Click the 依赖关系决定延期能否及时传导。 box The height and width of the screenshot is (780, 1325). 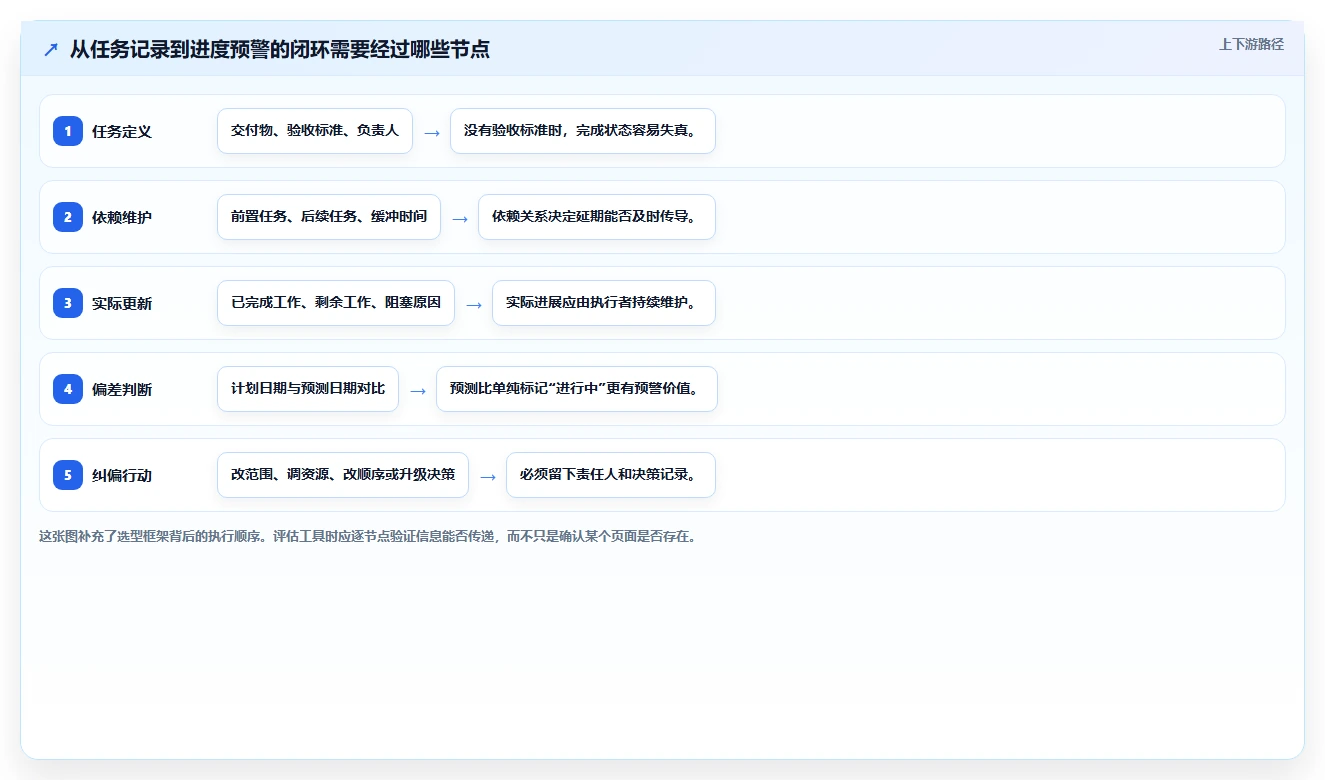(597, 217)
